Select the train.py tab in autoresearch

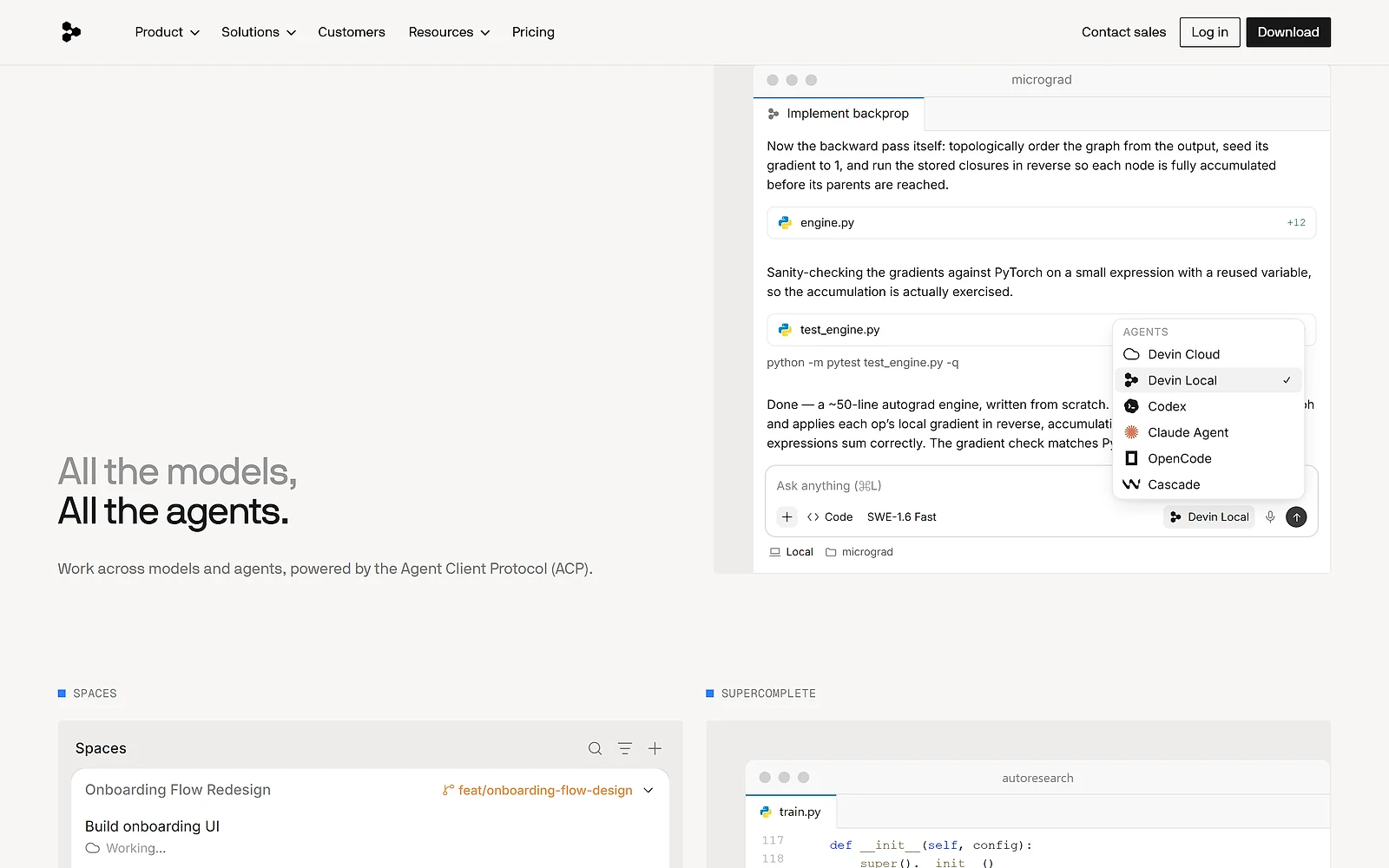tap(790, 812)
